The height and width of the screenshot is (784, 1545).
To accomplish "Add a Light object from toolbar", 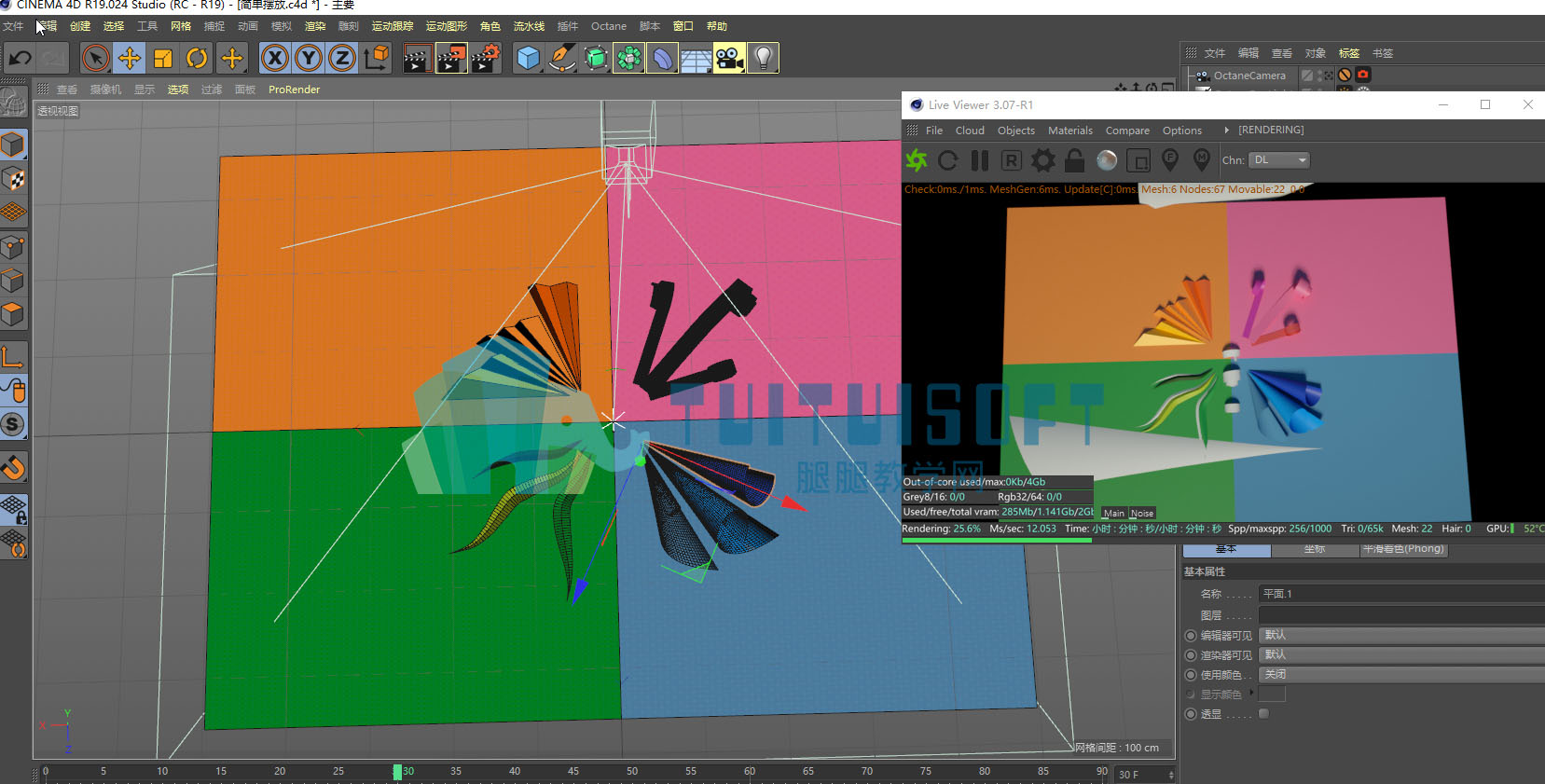I will pos(764,58).
